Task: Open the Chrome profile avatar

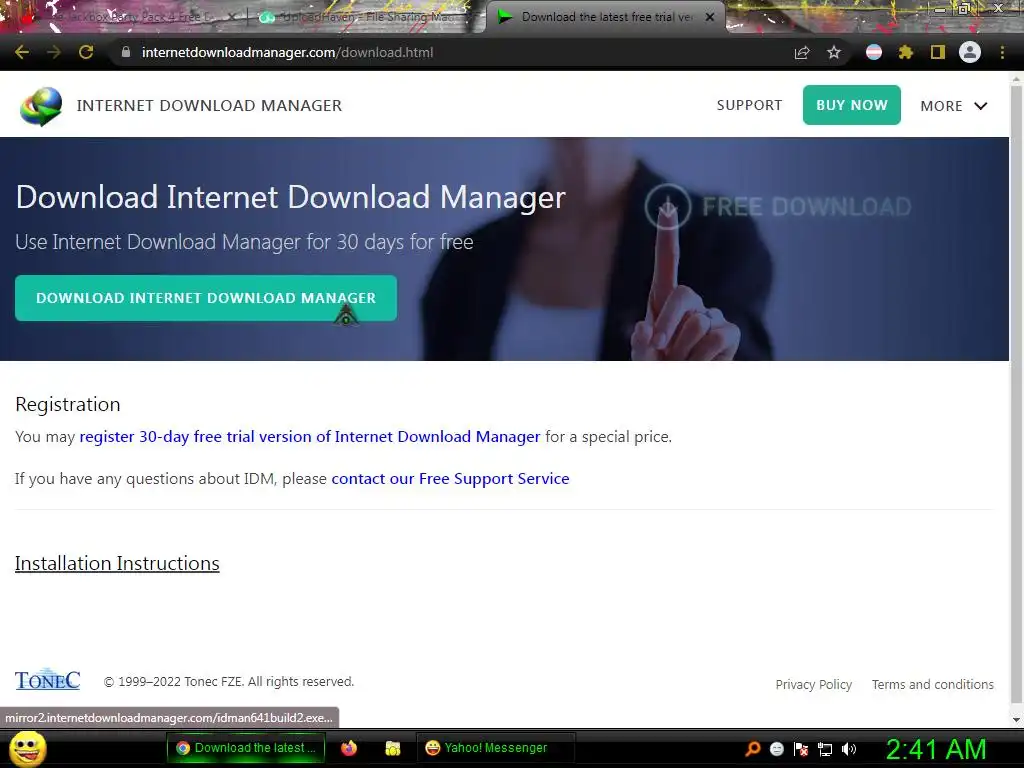Action: coord(970,52)
